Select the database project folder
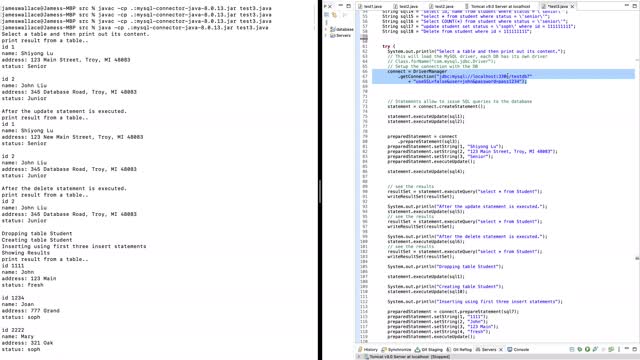Screen dimensions: 640x360 point(342,29)
